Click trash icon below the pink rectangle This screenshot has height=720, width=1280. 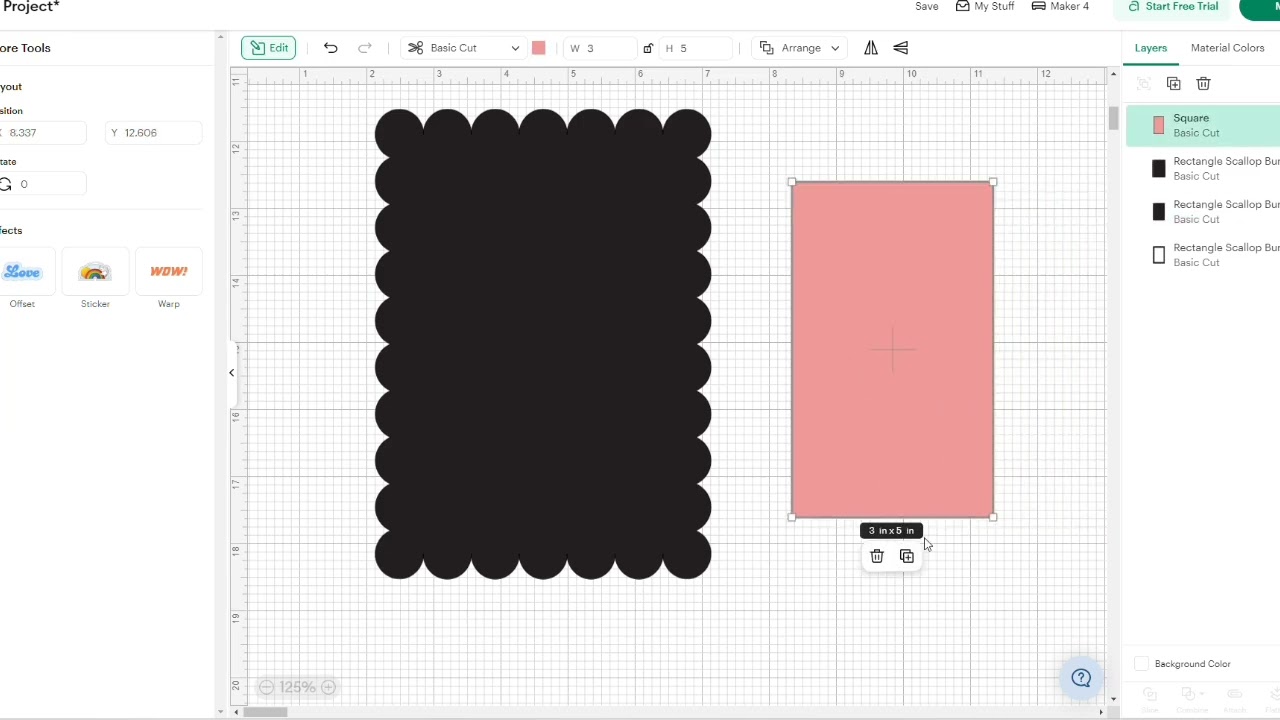pyautogui.click(x=877, y=556)
